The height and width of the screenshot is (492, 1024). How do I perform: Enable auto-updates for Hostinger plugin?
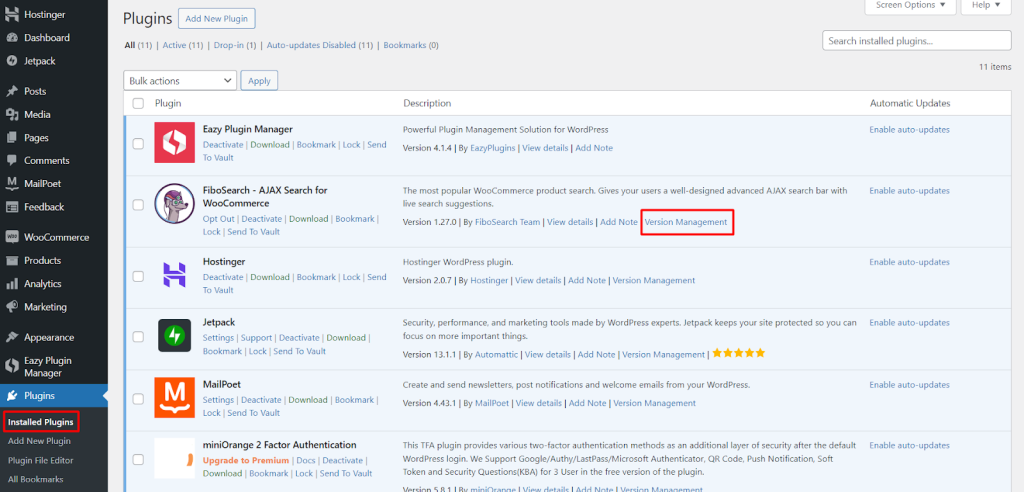[909, 262]
